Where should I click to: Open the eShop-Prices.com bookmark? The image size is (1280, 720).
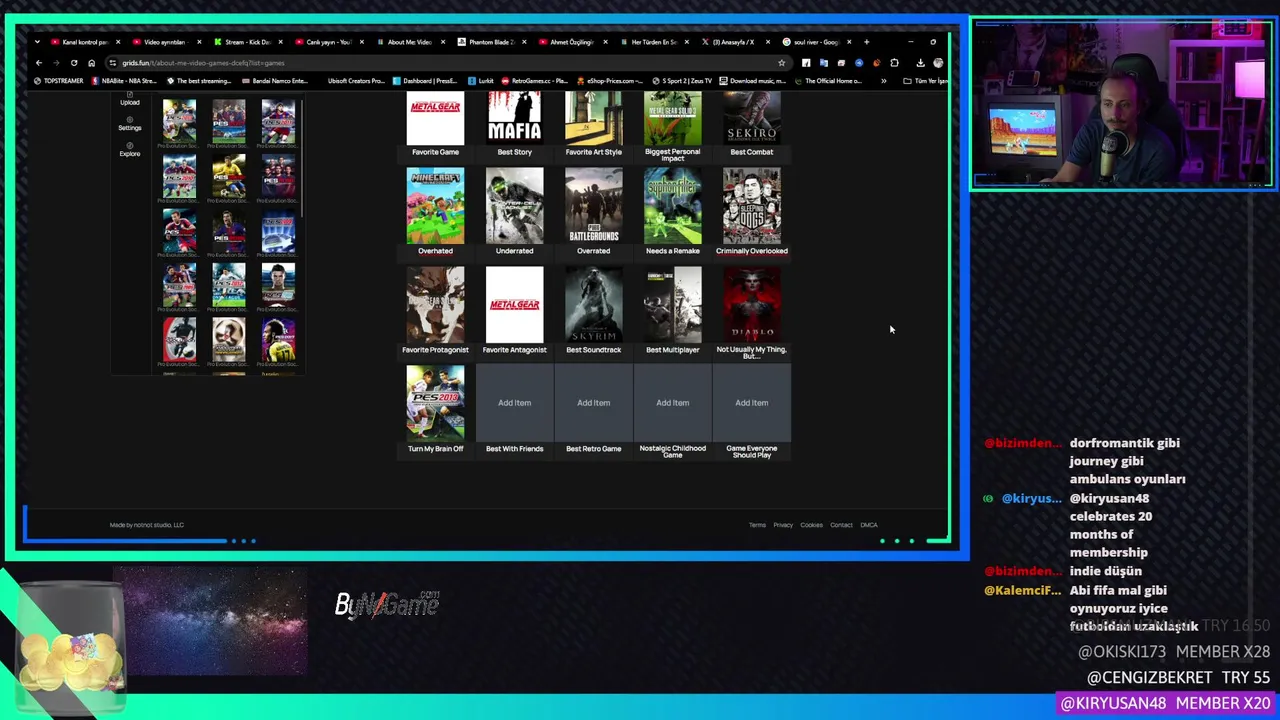610,81
